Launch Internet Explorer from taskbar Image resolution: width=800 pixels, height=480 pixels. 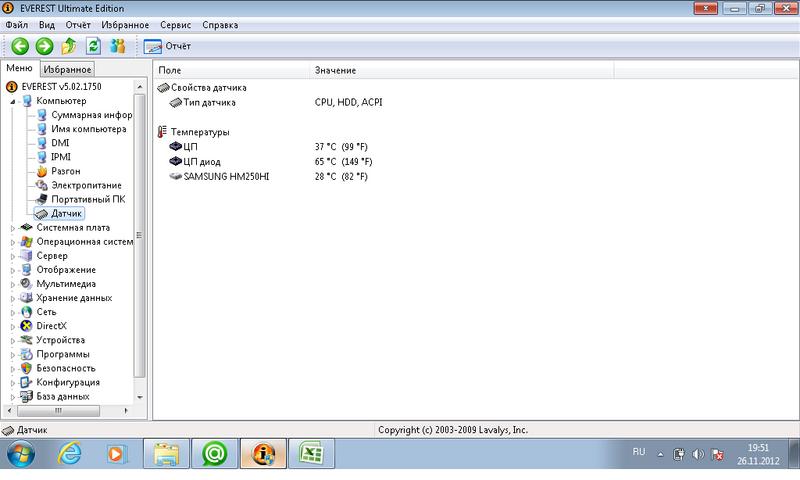tap(69, 453)
